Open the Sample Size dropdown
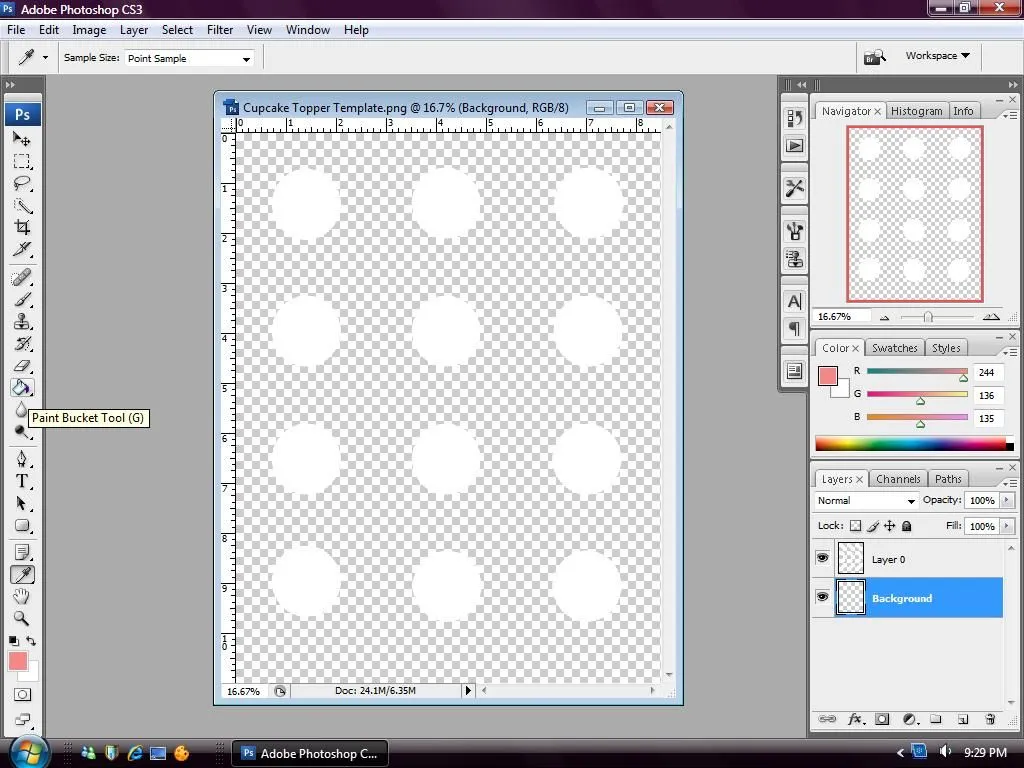1024x768 pixels. pyautogui.click(x=244, y=58)
